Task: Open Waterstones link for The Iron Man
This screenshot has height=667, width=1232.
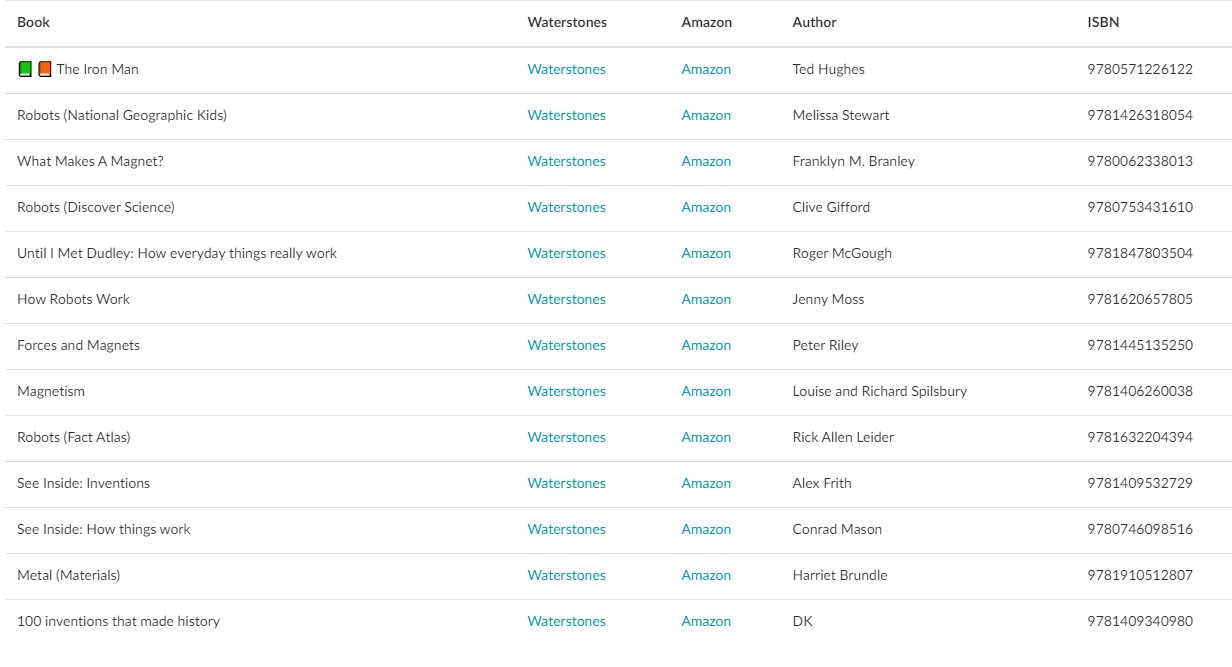Action: point(566,69)
